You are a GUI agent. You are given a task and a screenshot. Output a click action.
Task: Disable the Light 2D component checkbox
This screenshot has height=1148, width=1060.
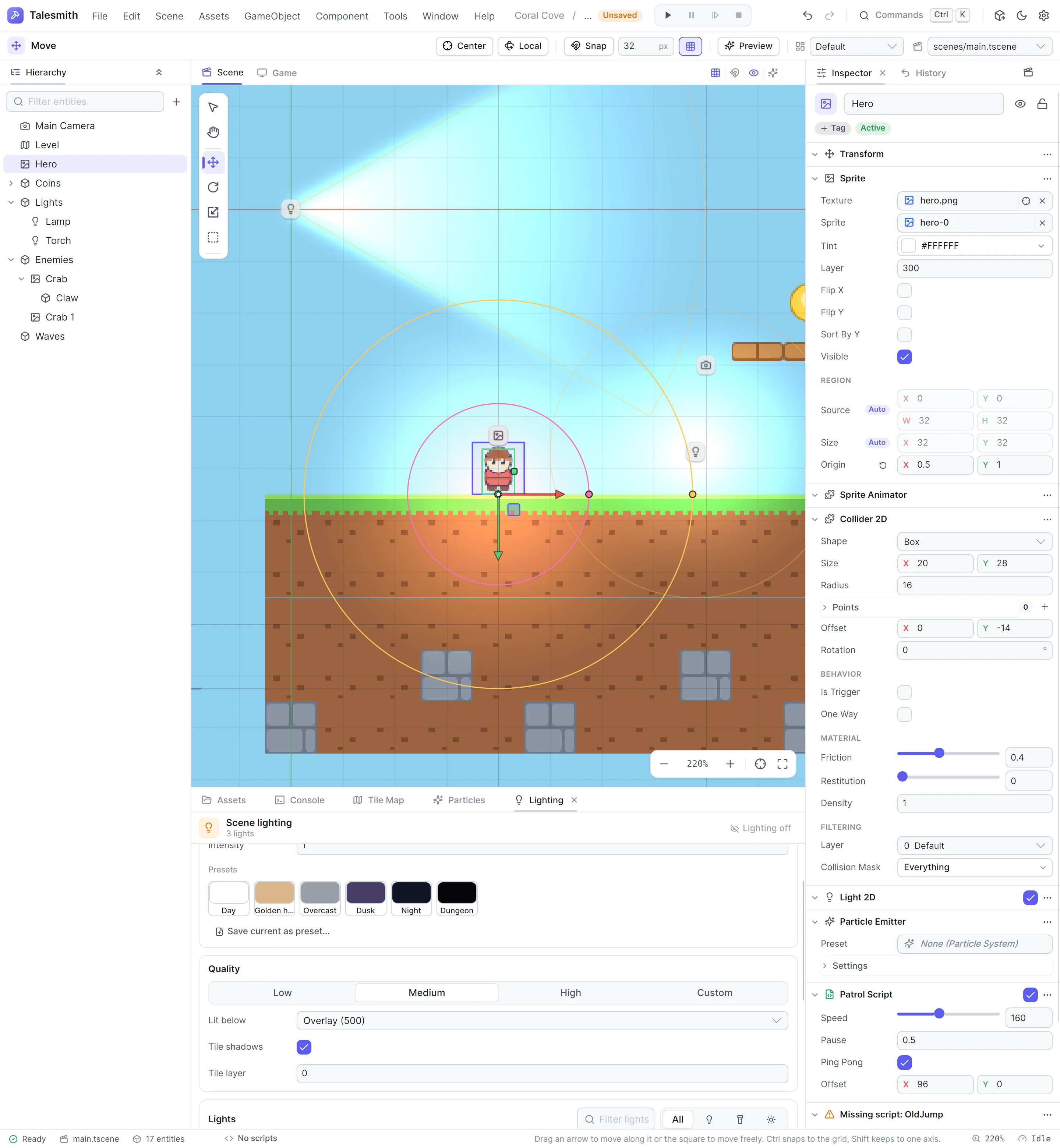point(1030,898)
